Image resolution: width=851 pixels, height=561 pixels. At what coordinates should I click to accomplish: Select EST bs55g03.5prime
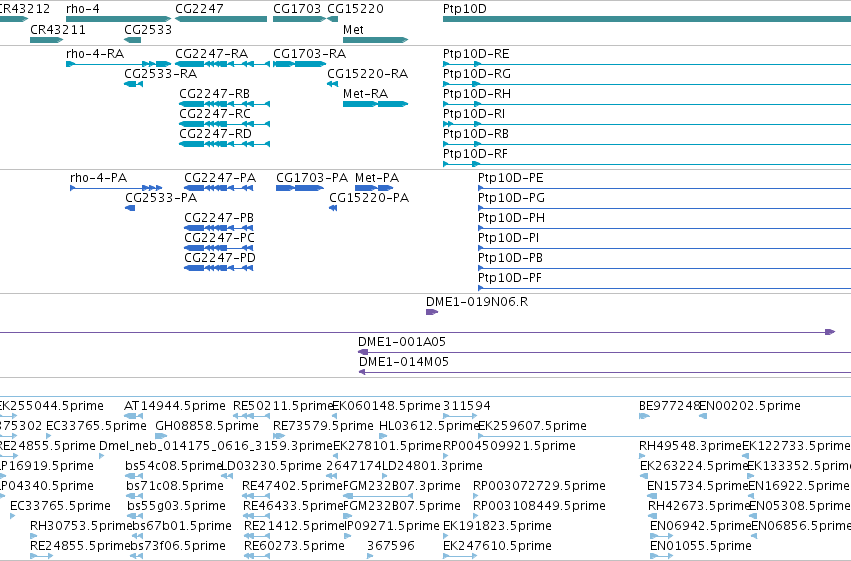[135, 517]
